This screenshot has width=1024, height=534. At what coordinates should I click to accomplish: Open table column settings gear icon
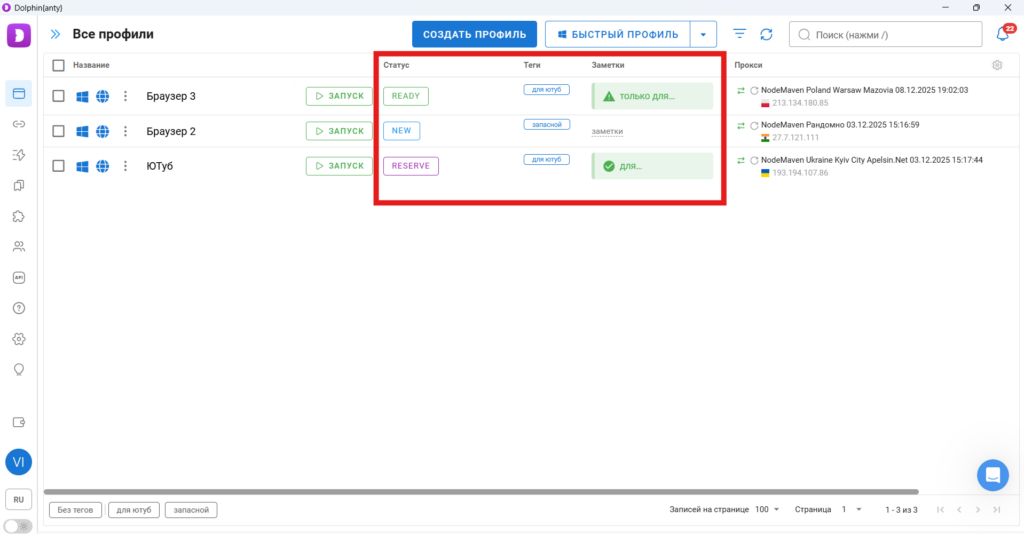click(997, 65)
